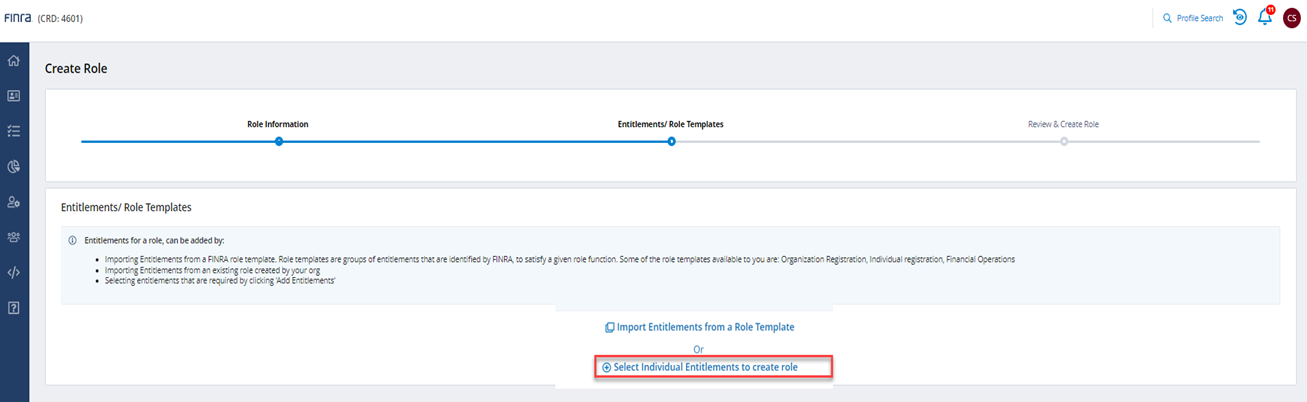The height and width of the screenshot is (402, 1307).
Task: Open the user settings sidebar icon
Action: (14, 202)
